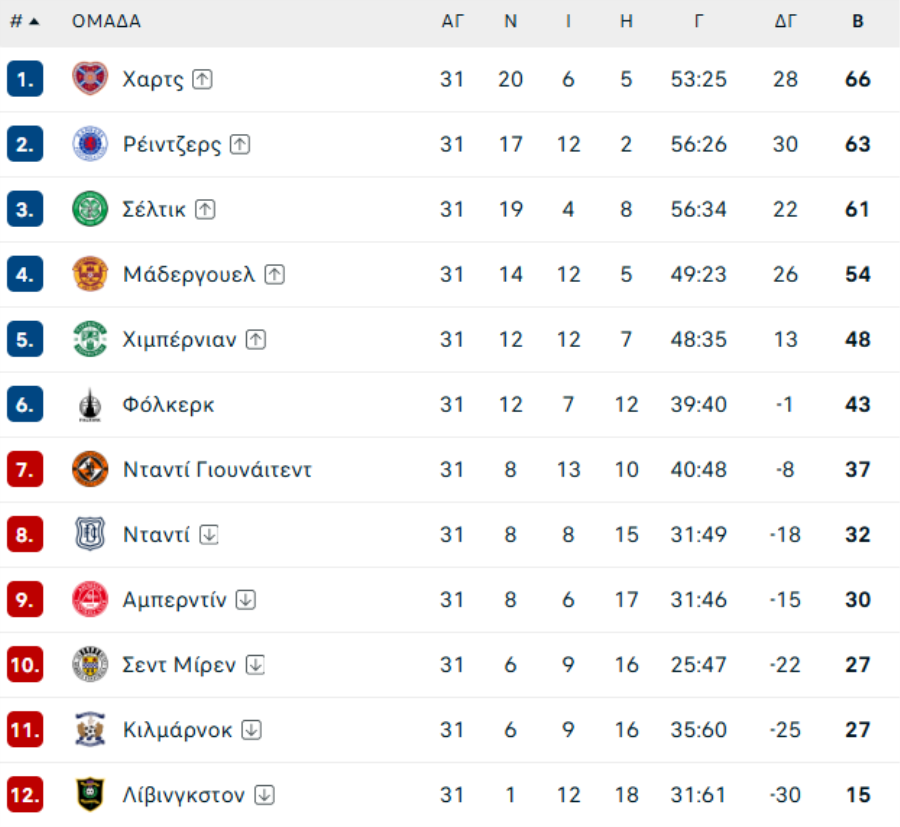Click the Hearts club crest icon
The height and width of the screenshot is (827, 900).
pyautogui.click(x=90, y=79)
